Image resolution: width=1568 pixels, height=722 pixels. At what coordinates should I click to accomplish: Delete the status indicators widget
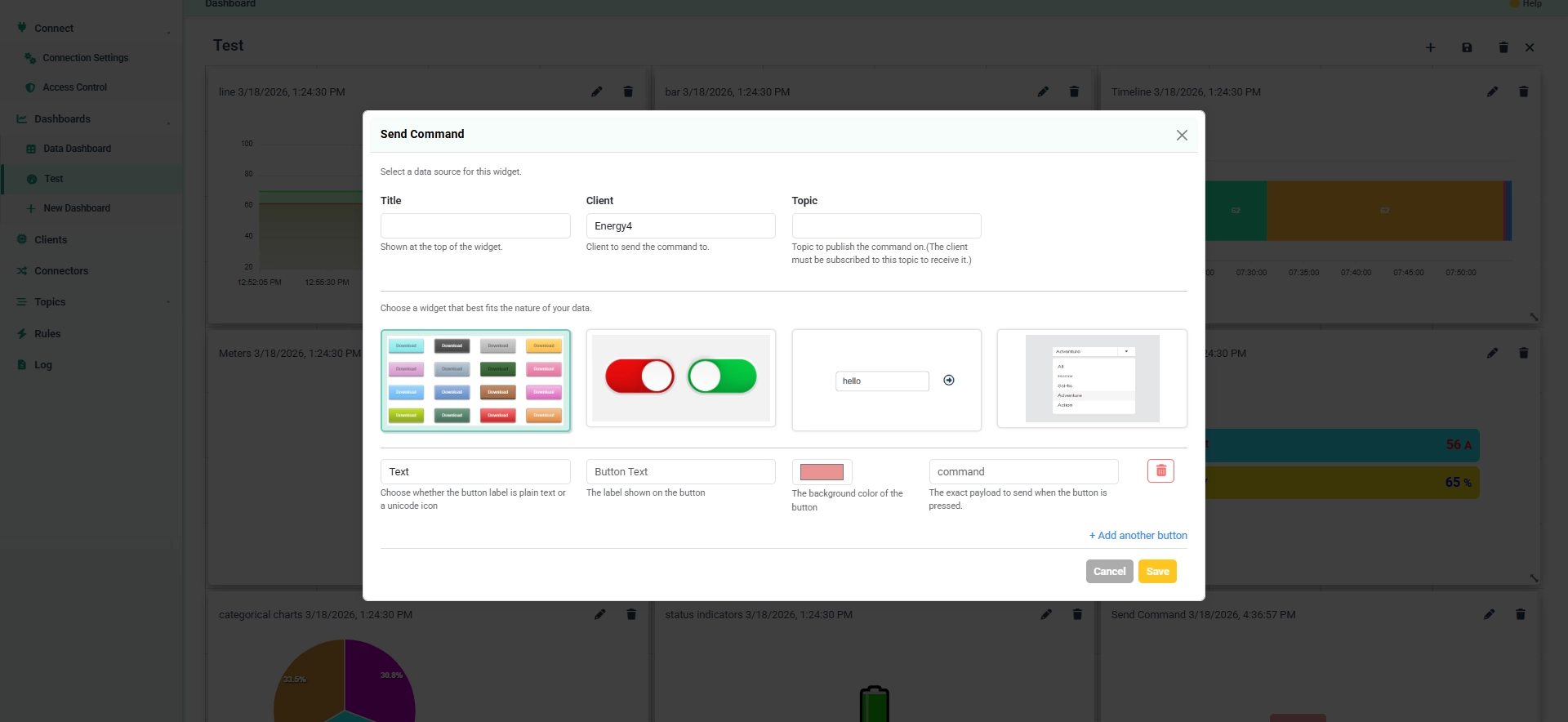coord(1077,614)
